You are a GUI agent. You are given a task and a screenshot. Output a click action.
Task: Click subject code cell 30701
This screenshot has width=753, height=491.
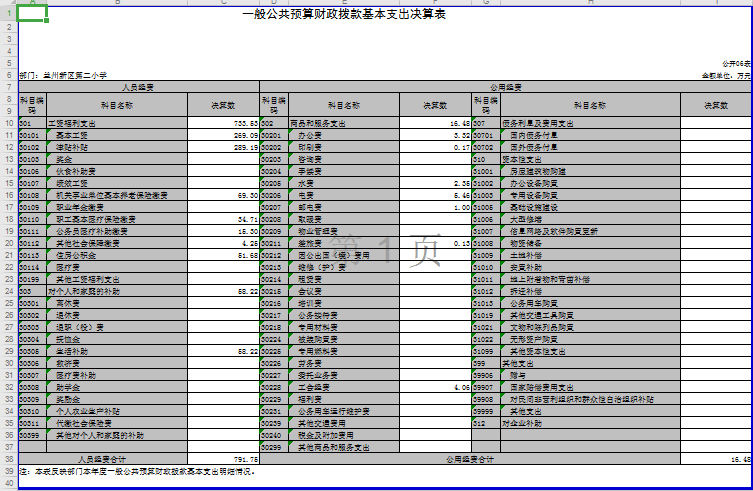[484, 135]
